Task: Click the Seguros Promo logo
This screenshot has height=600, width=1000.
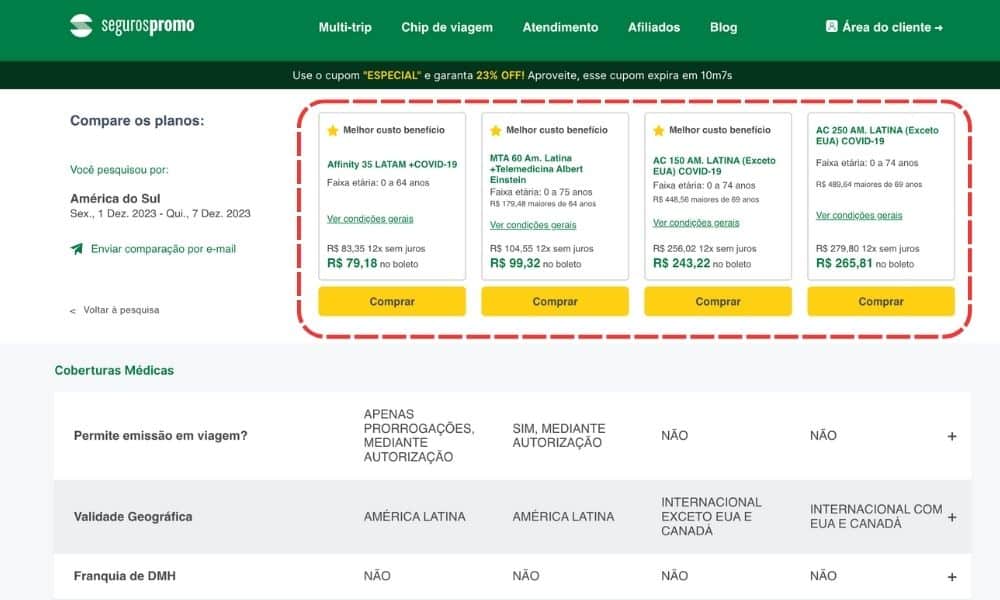Action: [132, 26]
